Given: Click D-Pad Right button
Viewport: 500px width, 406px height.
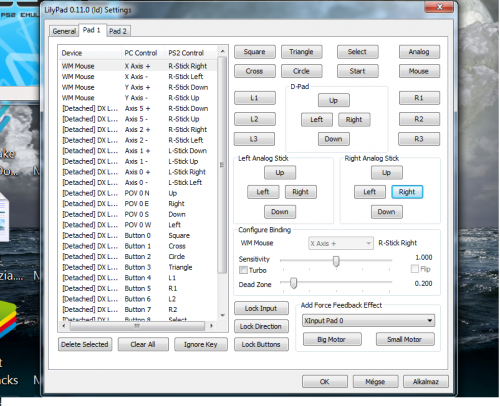Looking at the screenshot, I should pyautogui.click(x=354, y=120).
